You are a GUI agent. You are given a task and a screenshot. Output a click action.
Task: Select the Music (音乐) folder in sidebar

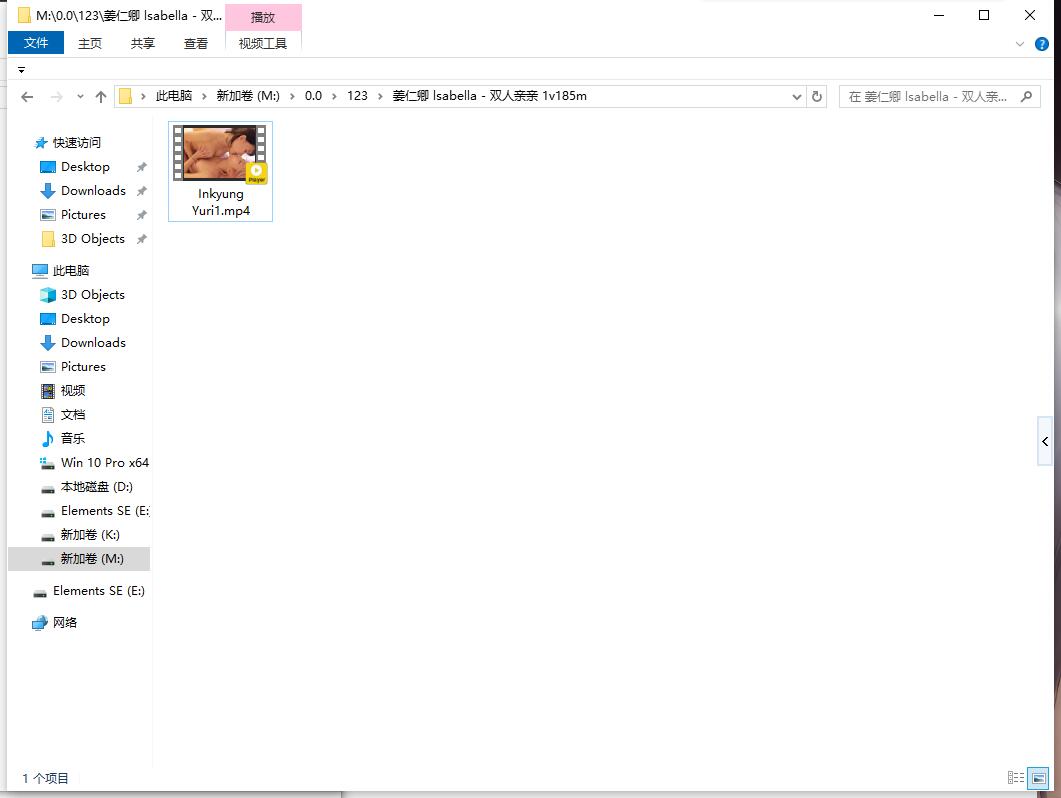[72, 438]
